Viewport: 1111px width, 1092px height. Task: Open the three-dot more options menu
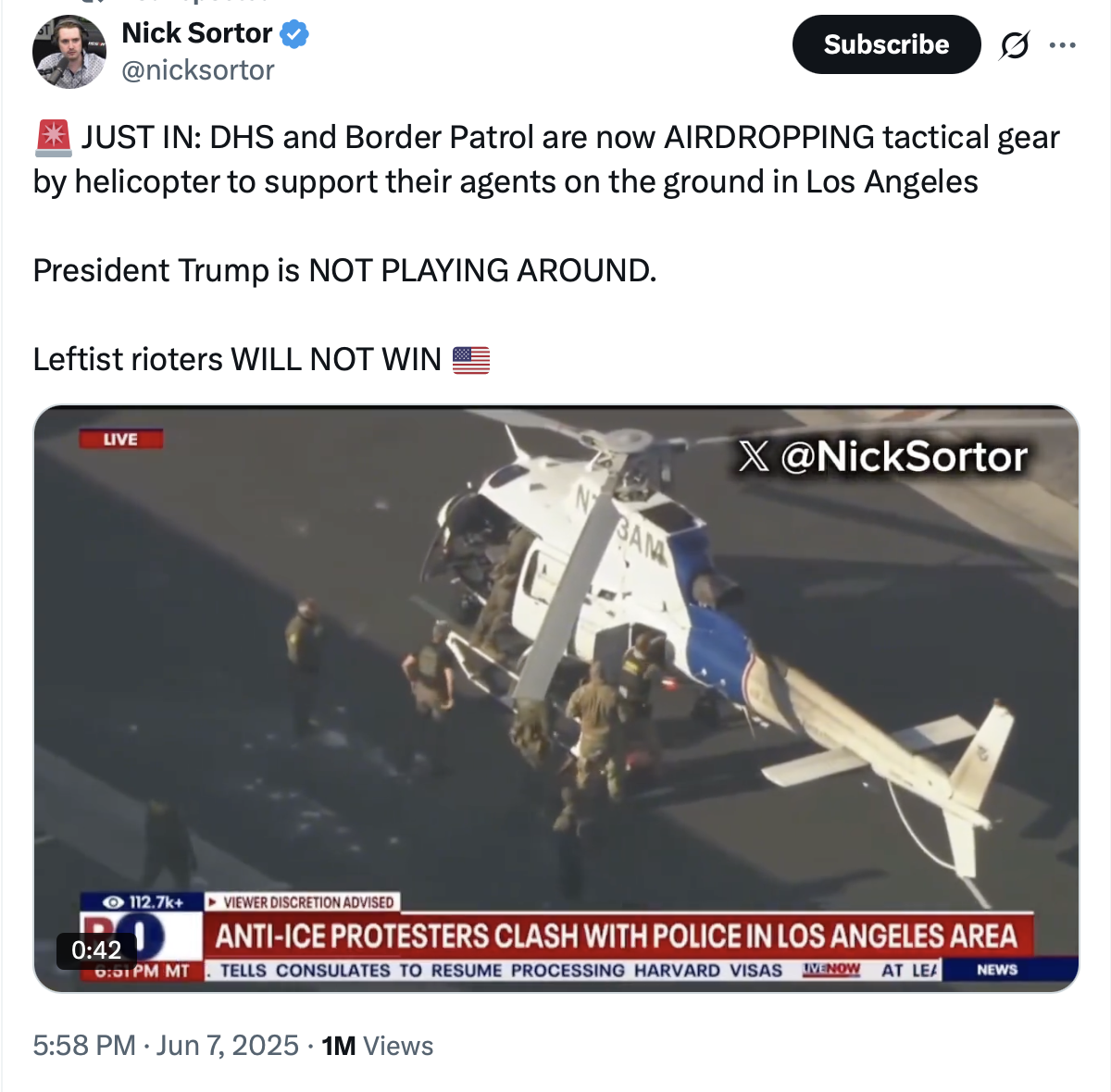point(1062,44)
